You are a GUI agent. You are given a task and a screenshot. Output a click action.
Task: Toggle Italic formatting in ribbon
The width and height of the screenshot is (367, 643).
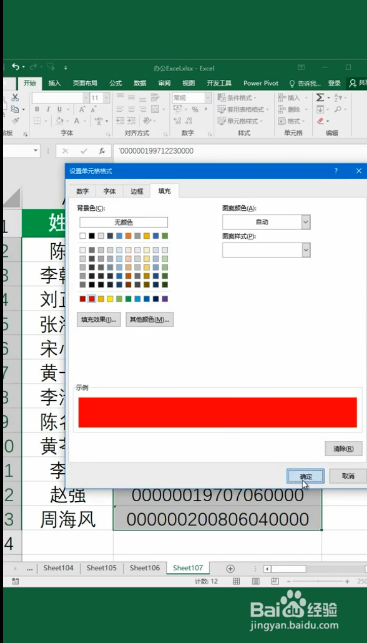click(48, 109)
